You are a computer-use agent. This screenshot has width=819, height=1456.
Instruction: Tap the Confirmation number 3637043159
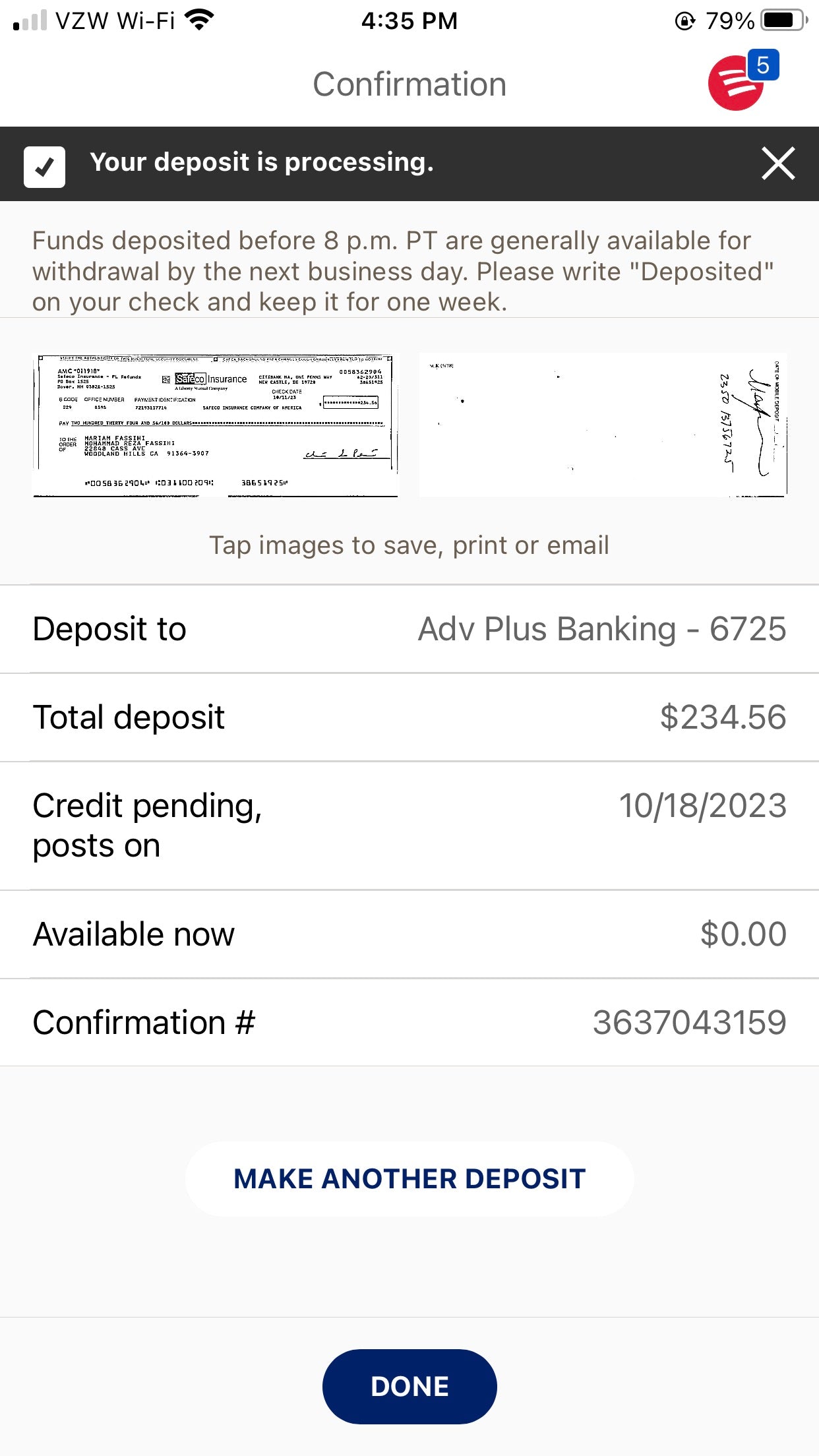pos(689,1023)
